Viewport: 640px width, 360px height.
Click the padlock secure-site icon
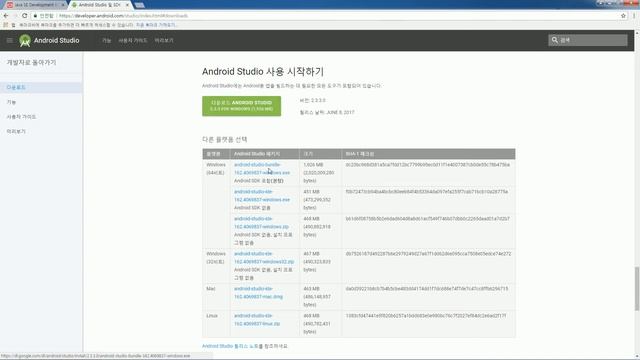point(36,16)
